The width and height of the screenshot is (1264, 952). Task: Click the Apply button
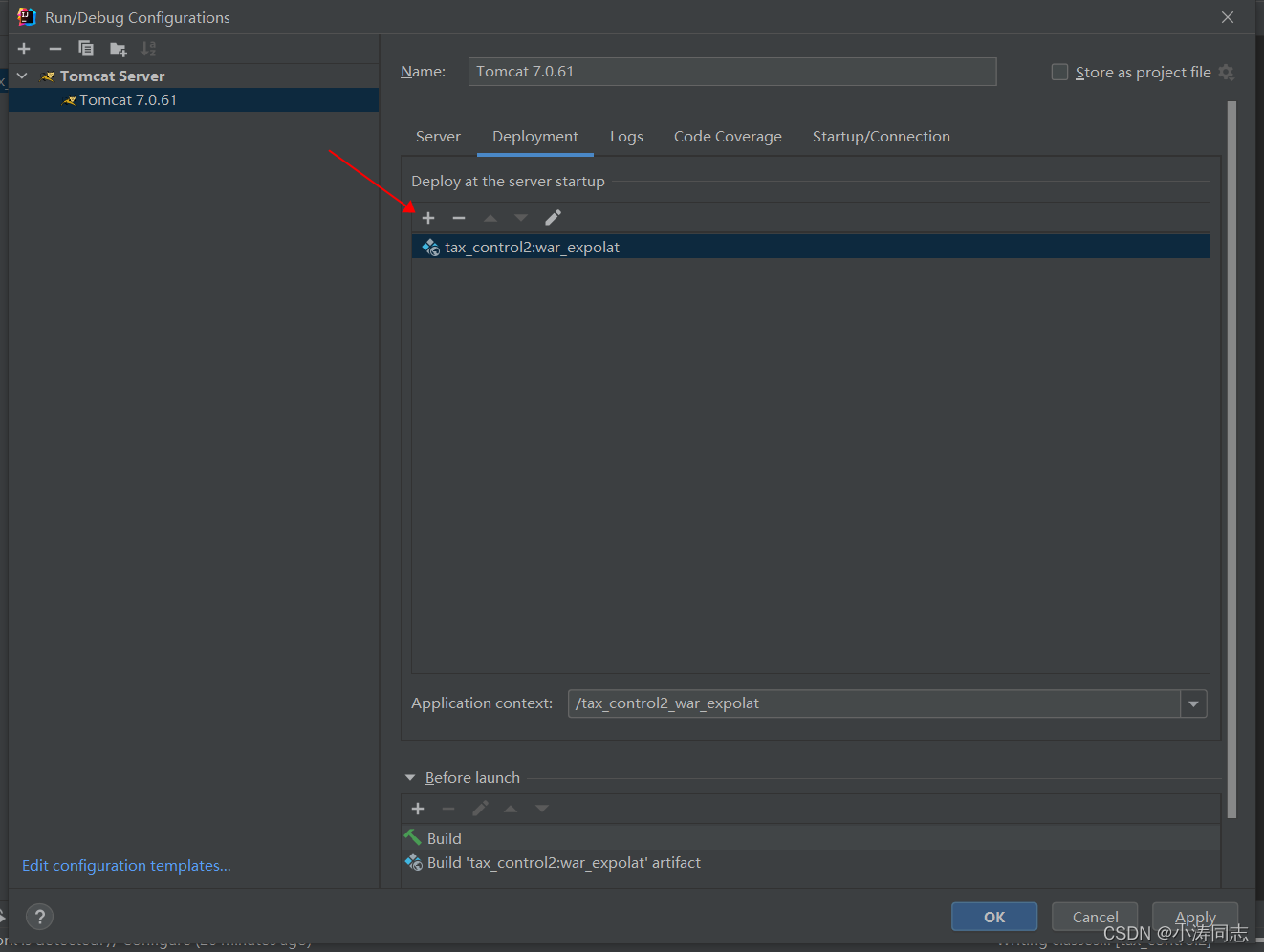point(1195,917)
